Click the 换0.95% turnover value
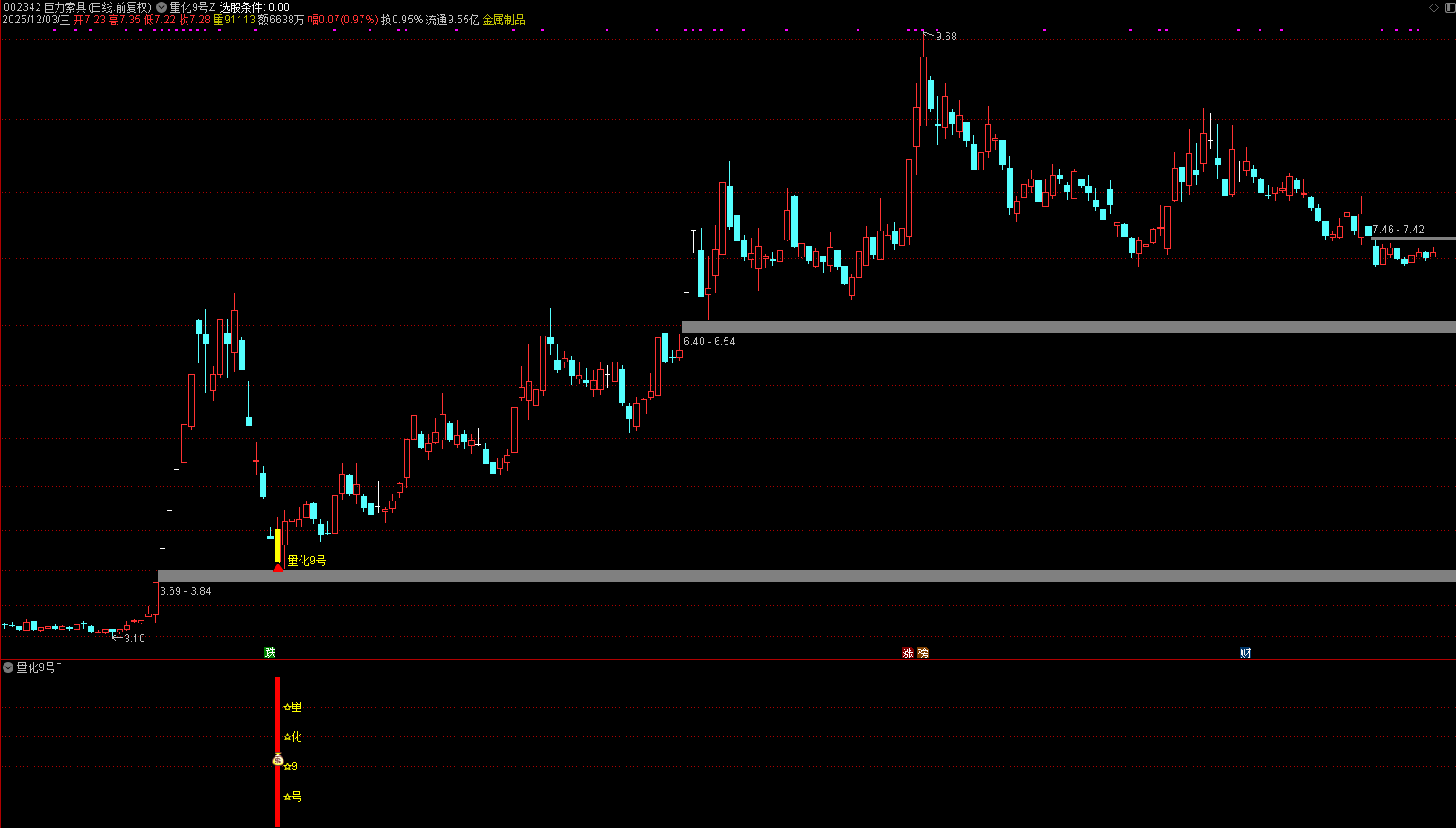The image size is (1456, 828). pyautogui.click(x=402, y=20)
